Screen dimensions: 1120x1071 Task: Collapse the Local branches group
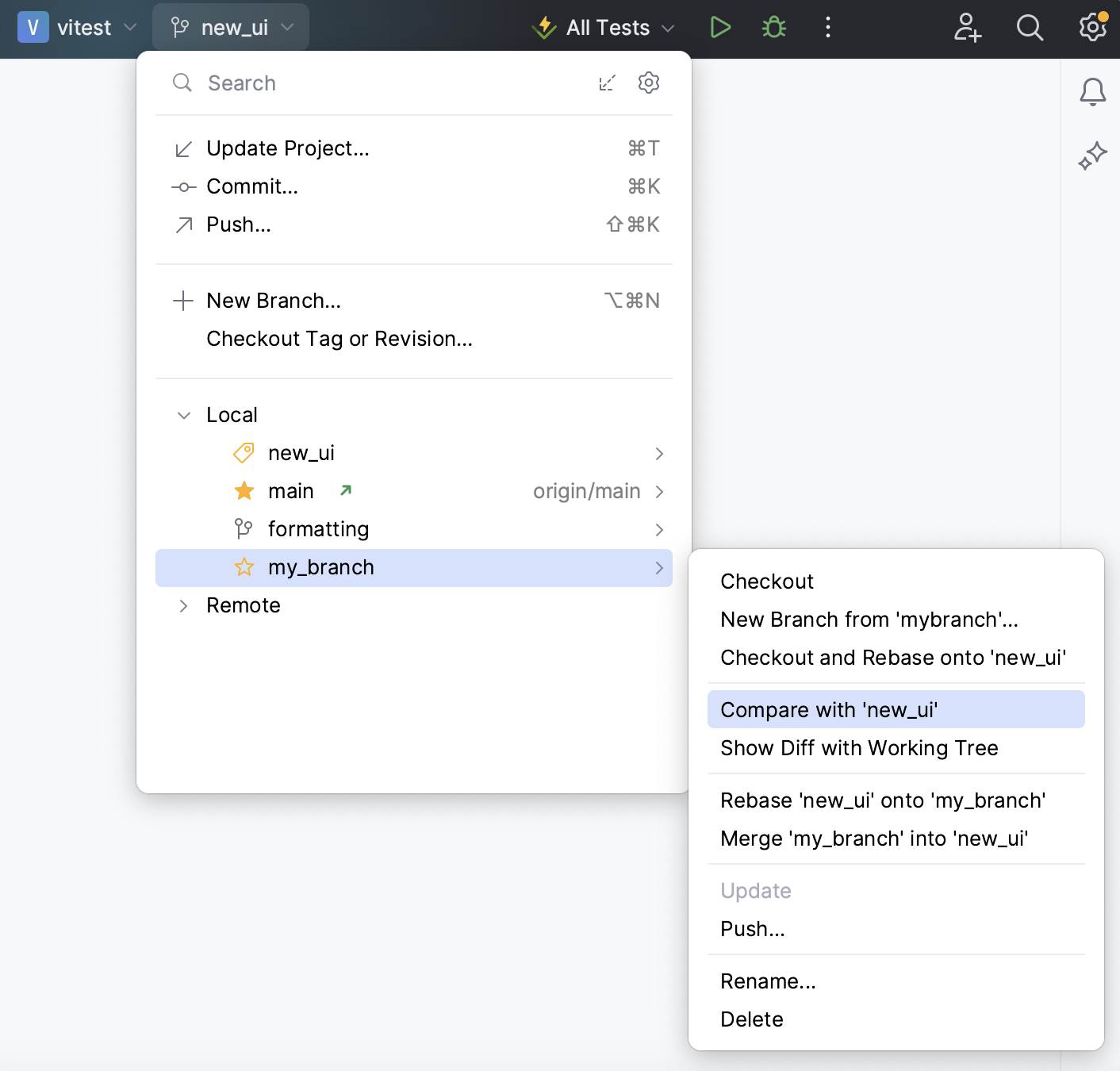(x=184, y=416)
